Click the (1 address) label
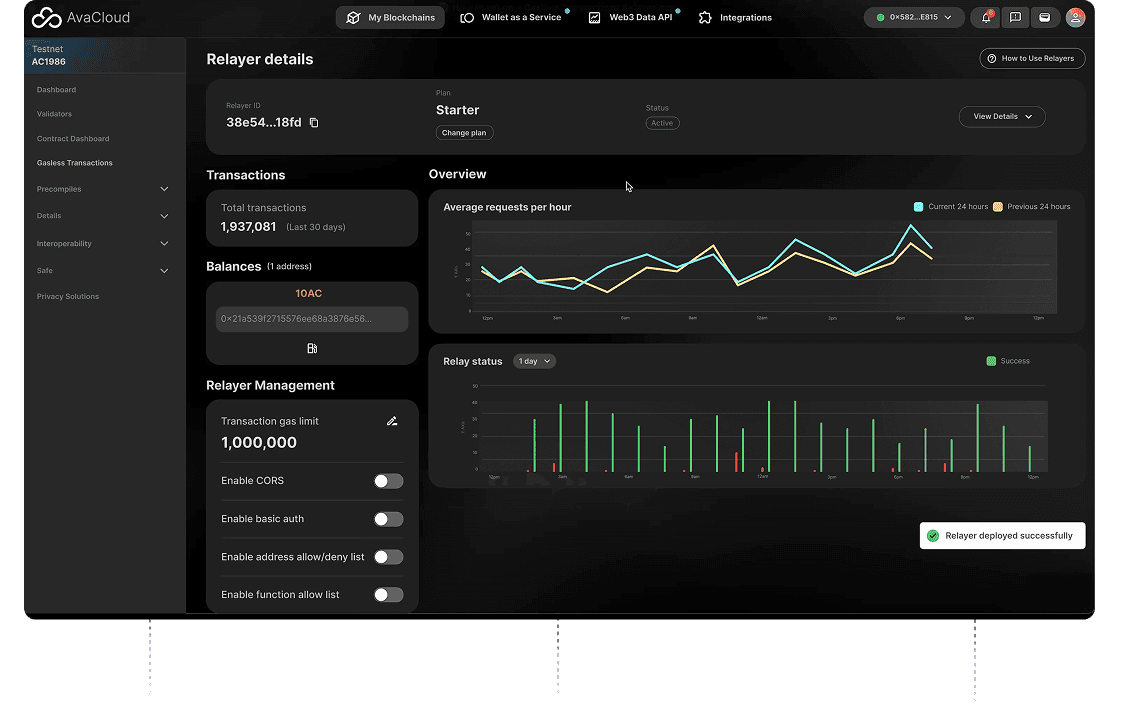Viewport: 1125px width, 708px height. click(x=289, y=266)
